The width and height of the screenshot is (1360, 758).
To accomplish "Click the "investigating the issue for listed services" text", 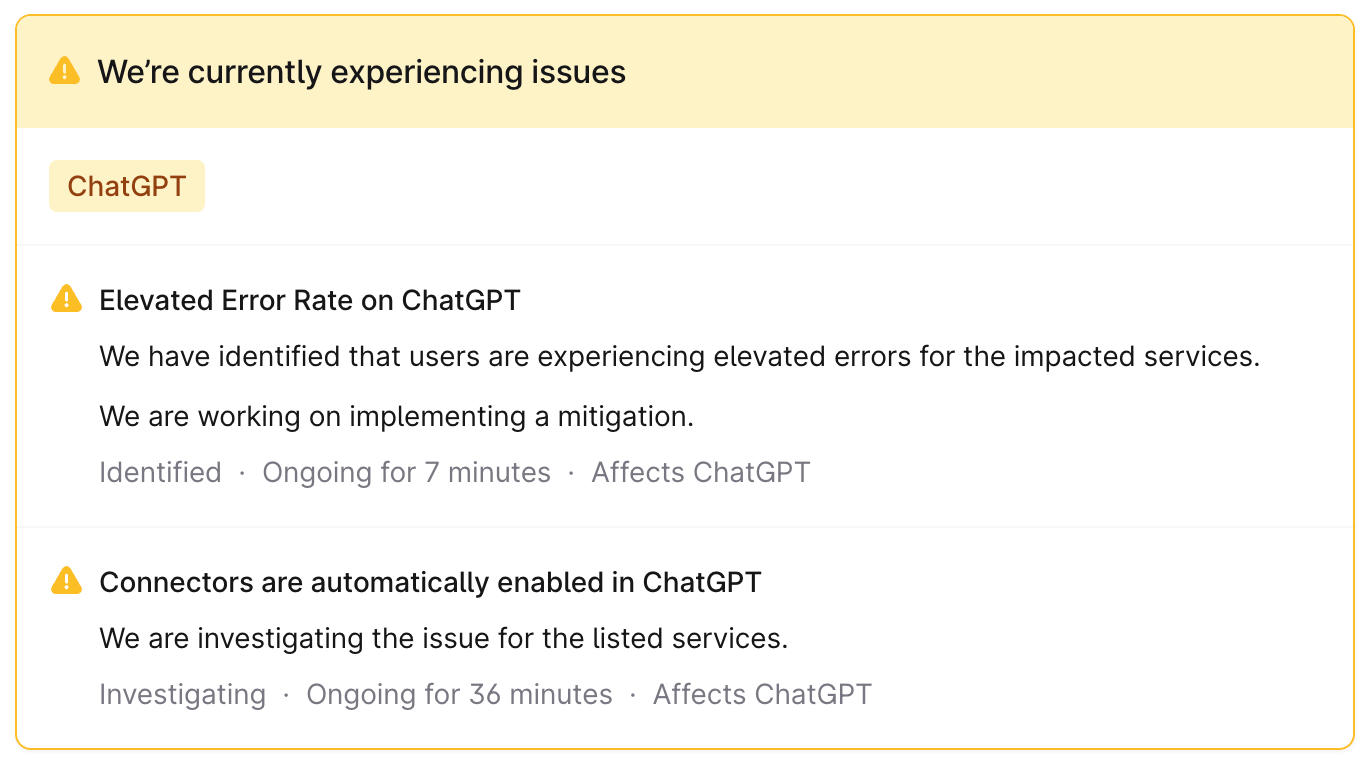I will [444, 638].
